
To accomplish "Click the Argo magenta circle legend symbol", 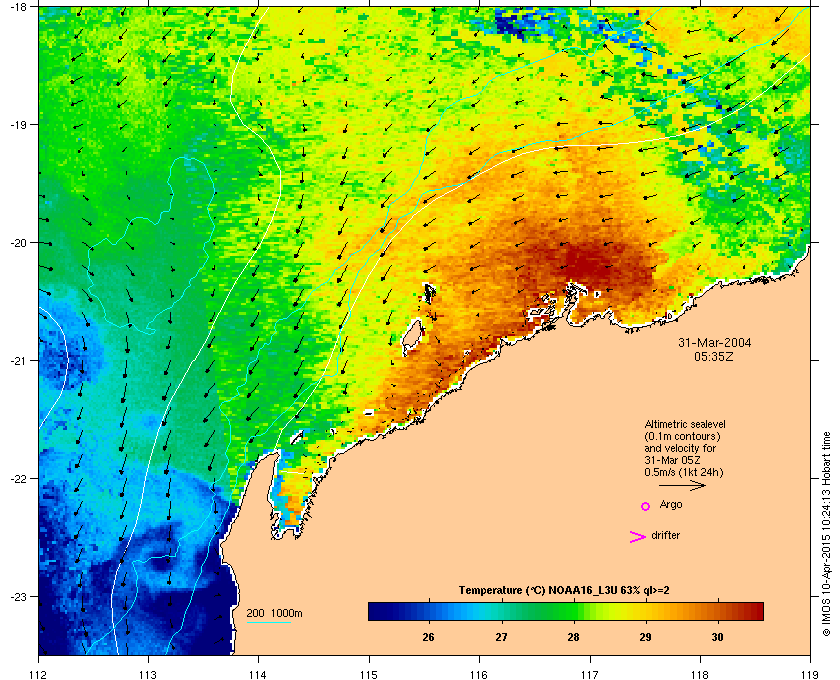I will (646, 506).
